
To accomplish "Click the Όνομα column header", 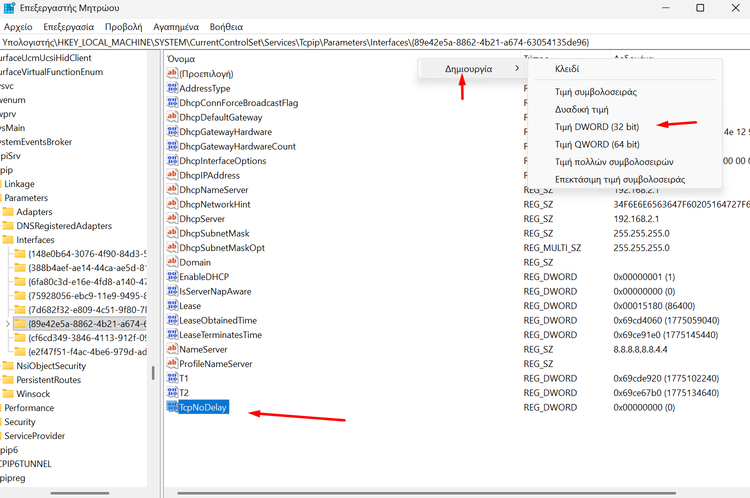I will (x=182, y=59).
